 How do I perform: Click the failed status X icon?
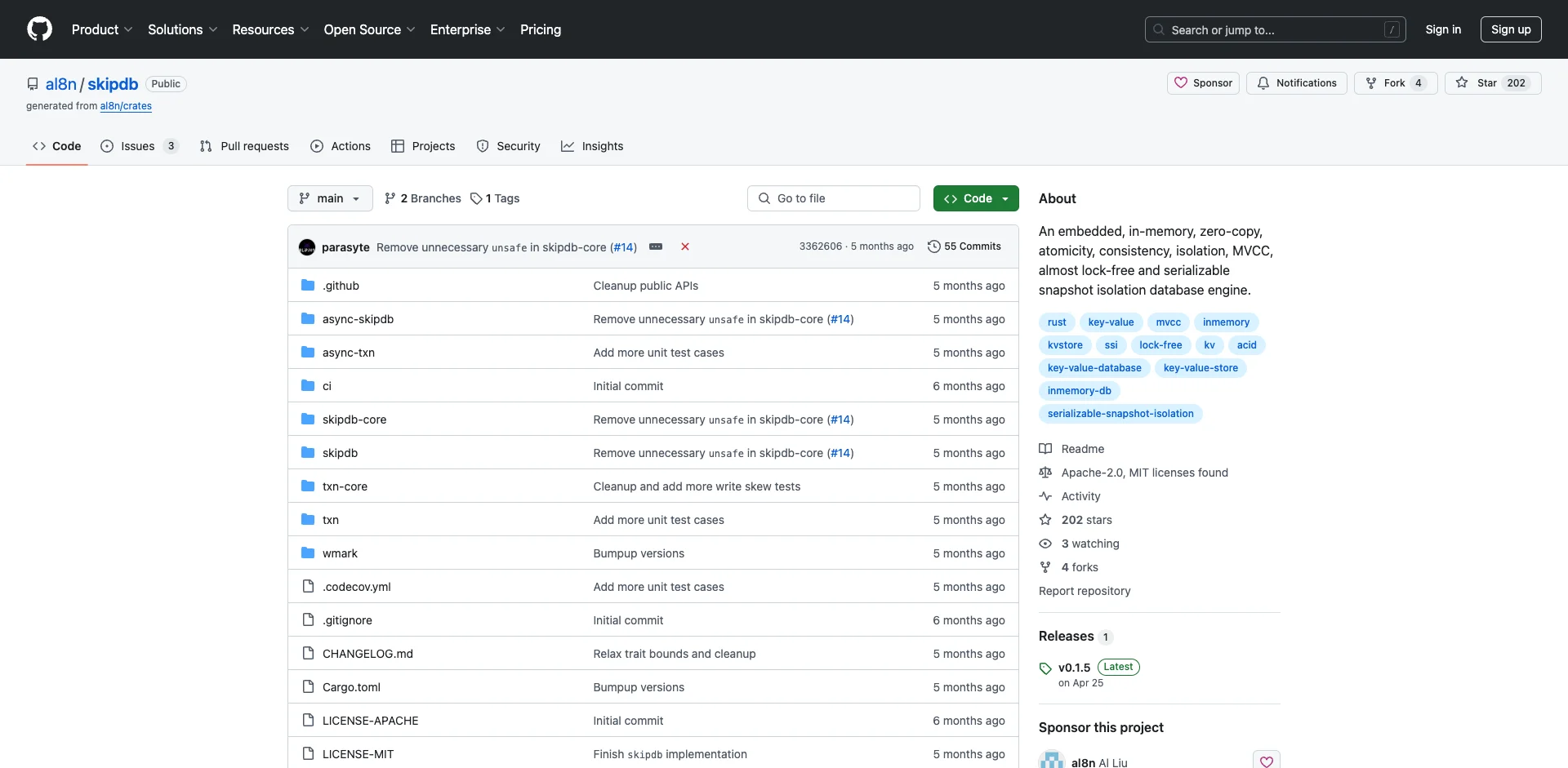click(x=685, y=246)
